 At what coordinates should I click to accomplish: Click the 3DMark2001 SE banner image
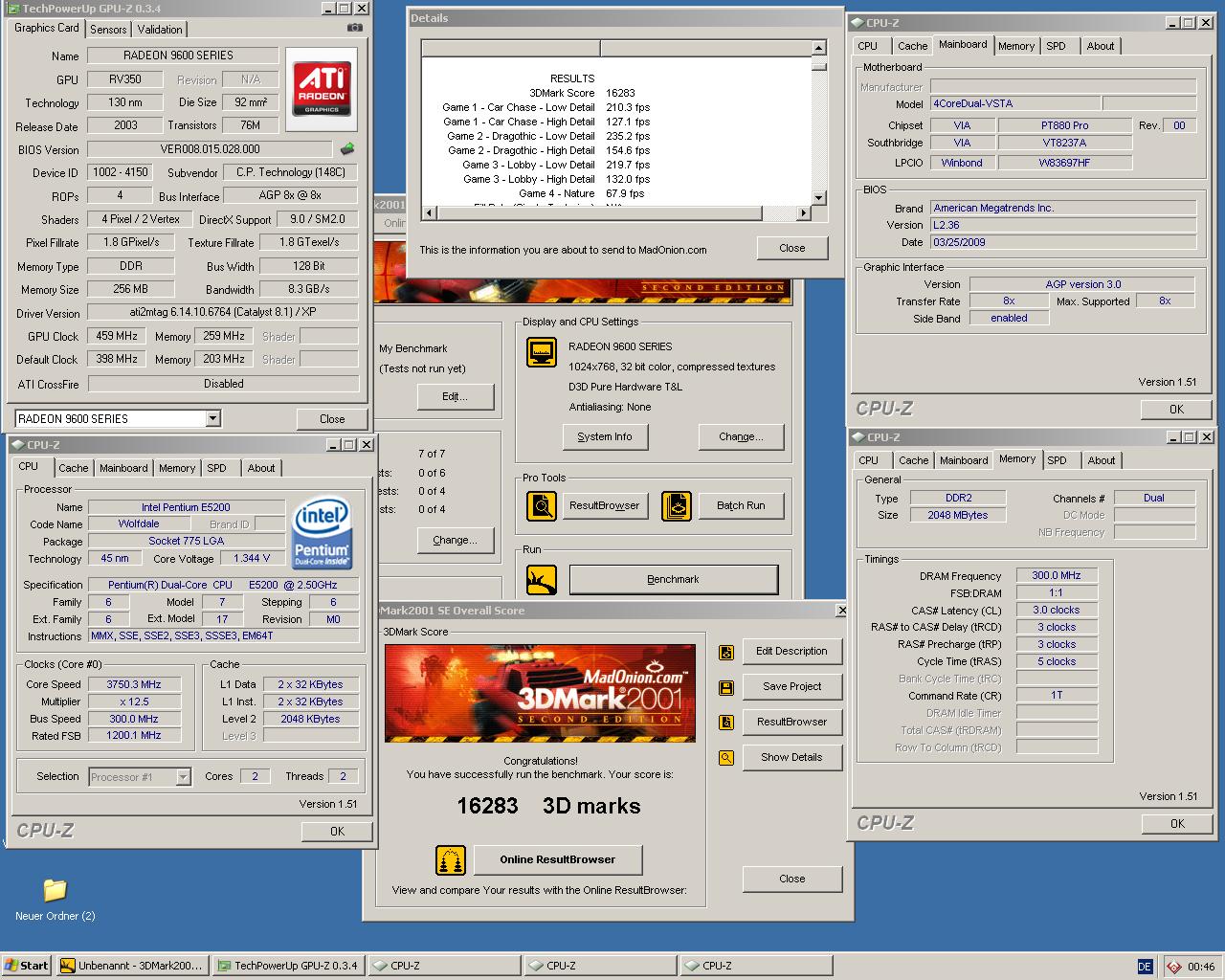click(x=540, y=693)
